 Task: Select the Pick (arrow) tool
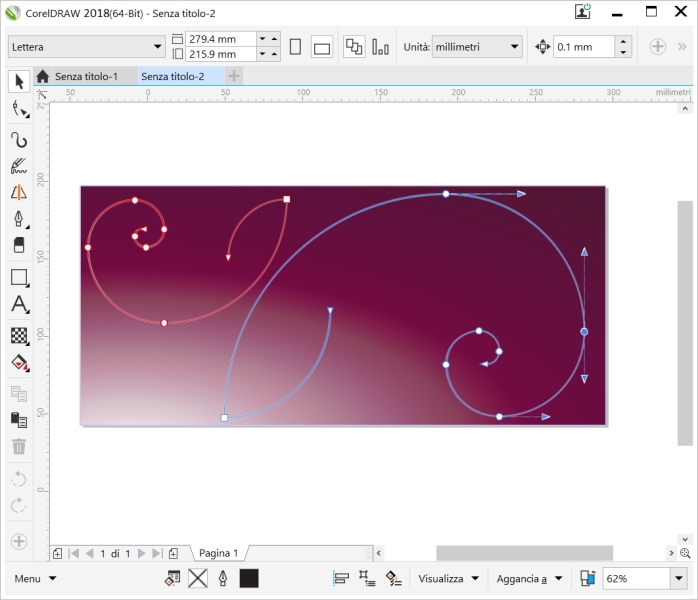pyautogui.click(x=19, y=82)
